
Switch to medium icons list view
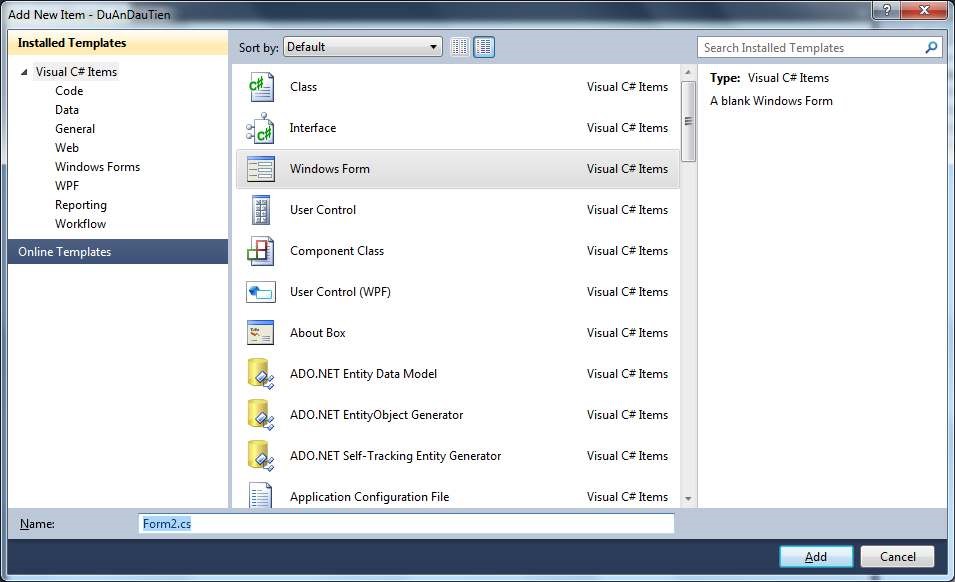(484, 47)
